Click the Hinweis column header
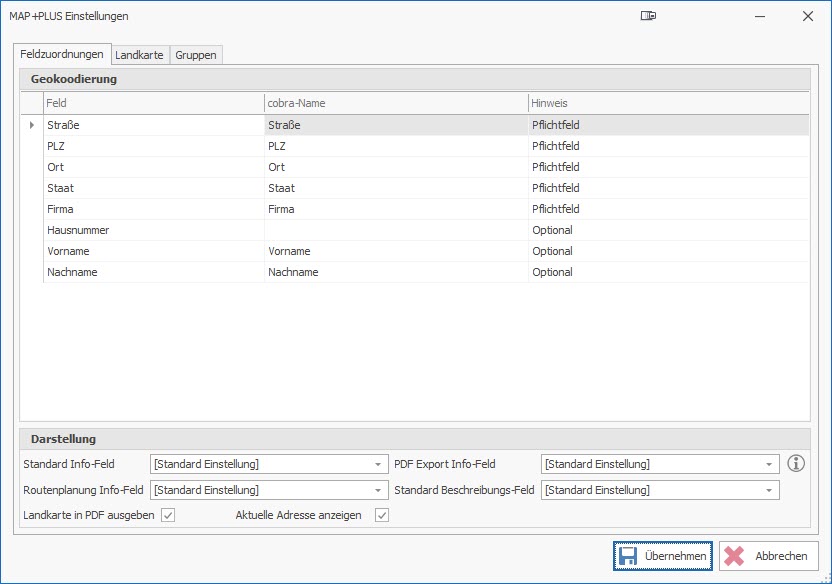832x584 pixels. click(669, 103)
